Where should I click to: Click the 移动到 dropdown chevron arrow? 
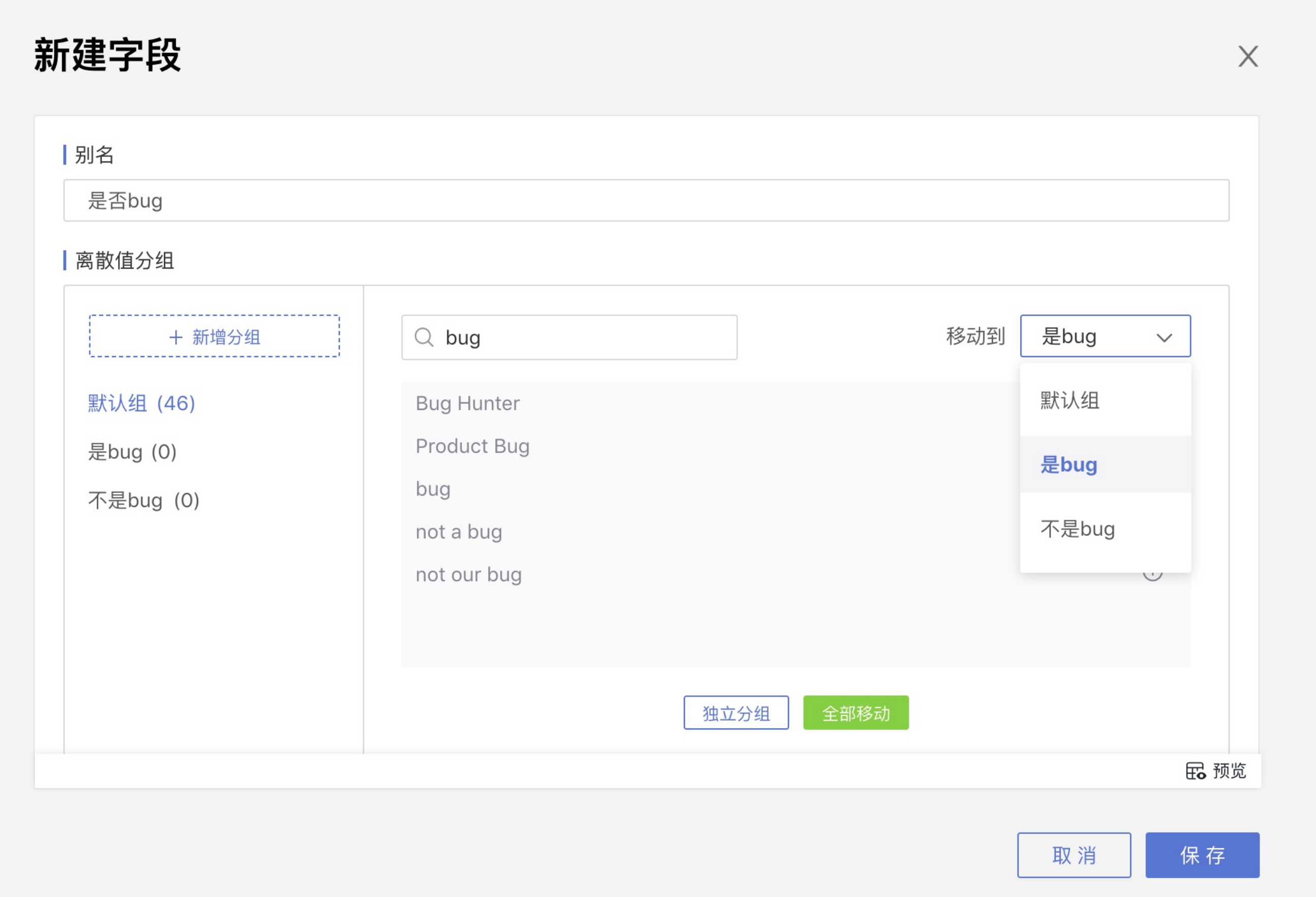(1164, 338)
